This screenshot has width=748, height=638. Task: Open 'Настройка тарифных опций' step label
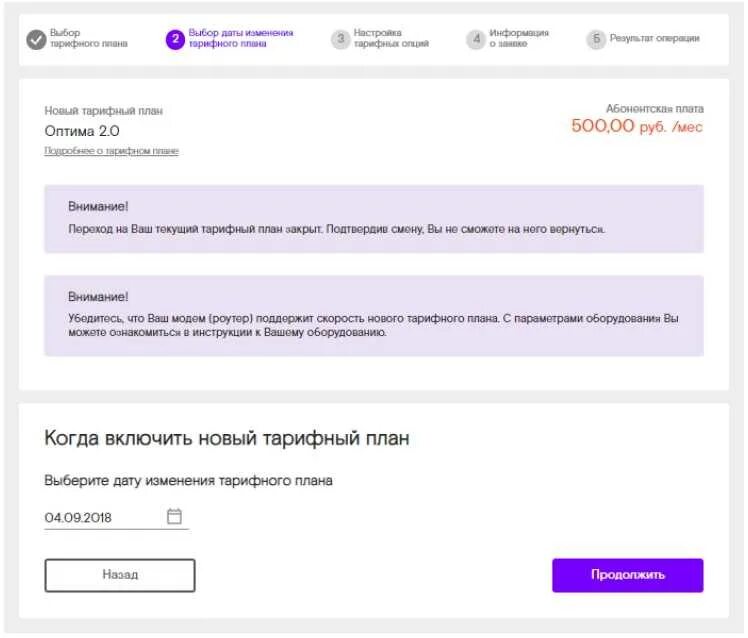tap(391, 38)
